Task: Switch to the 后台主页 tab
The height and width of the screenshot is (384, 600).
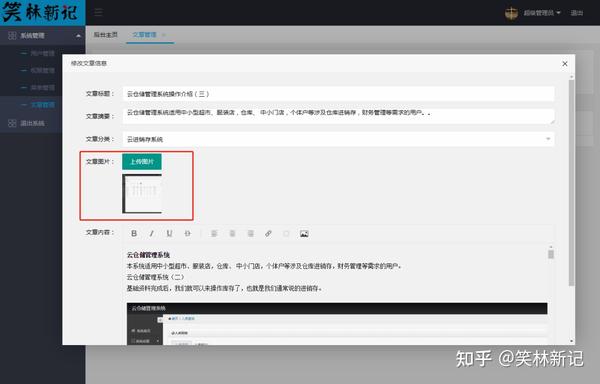Action: (x=106, y=35)
